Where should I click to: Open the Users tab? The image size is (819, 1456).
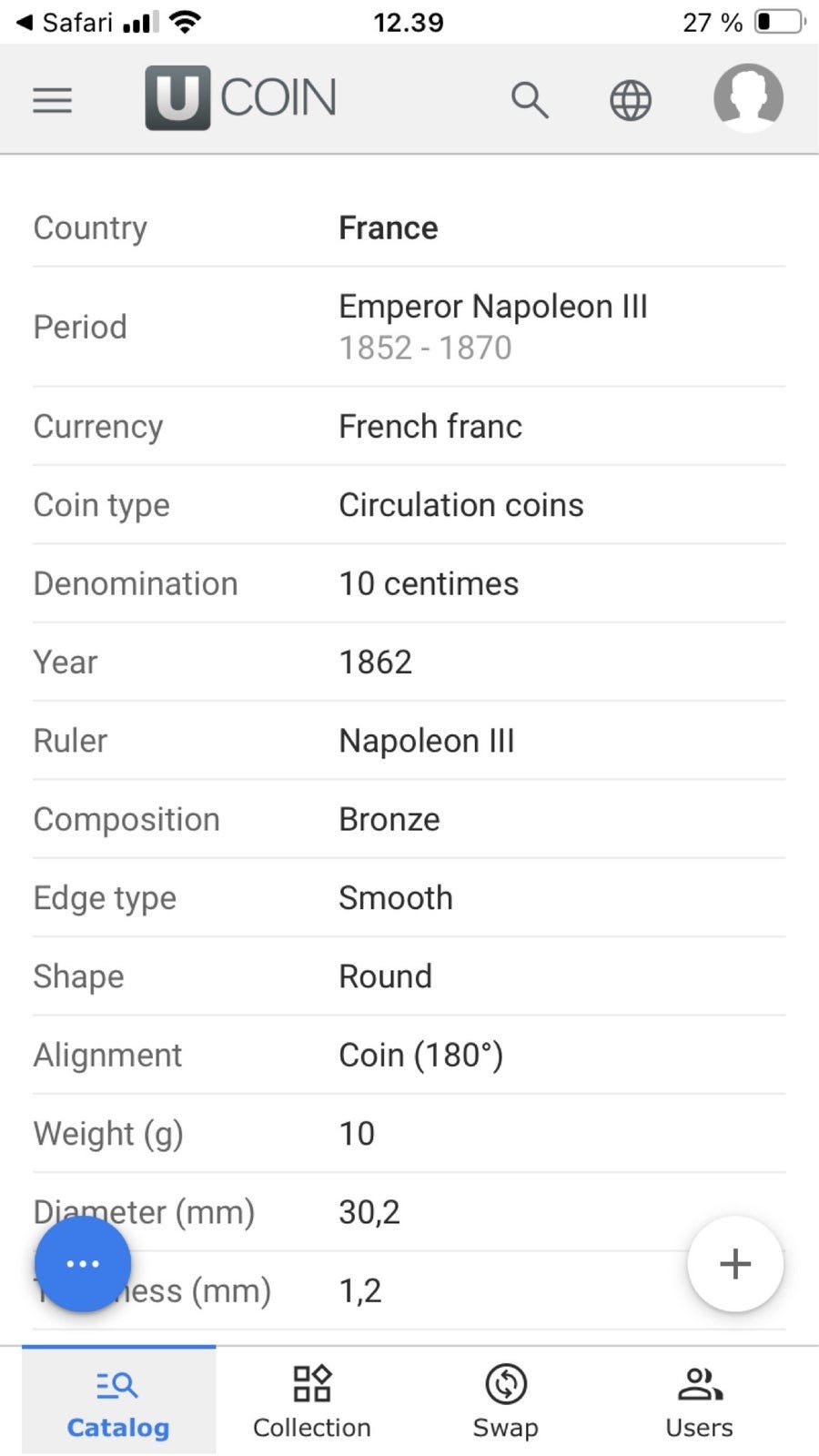pyautogui.click(x=699, y=1400)
